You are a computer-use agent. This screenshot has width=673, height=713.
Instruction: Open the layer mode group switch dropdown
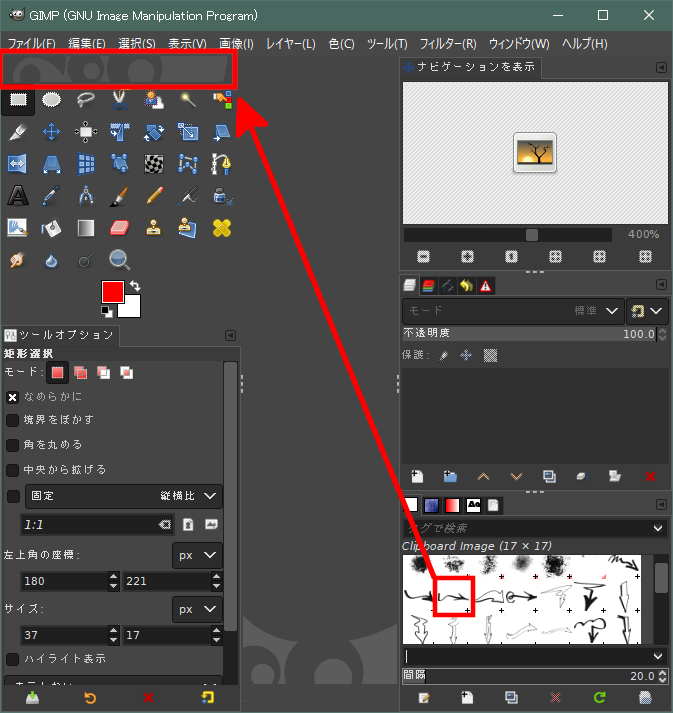pos(647,311)
